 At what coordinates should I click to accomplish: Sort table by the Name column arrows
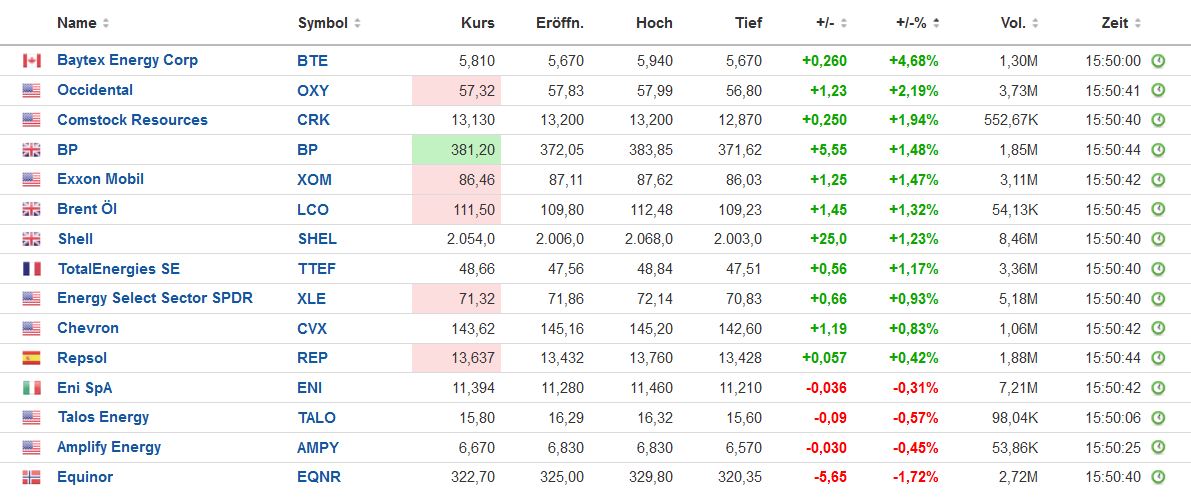point(107,23)
